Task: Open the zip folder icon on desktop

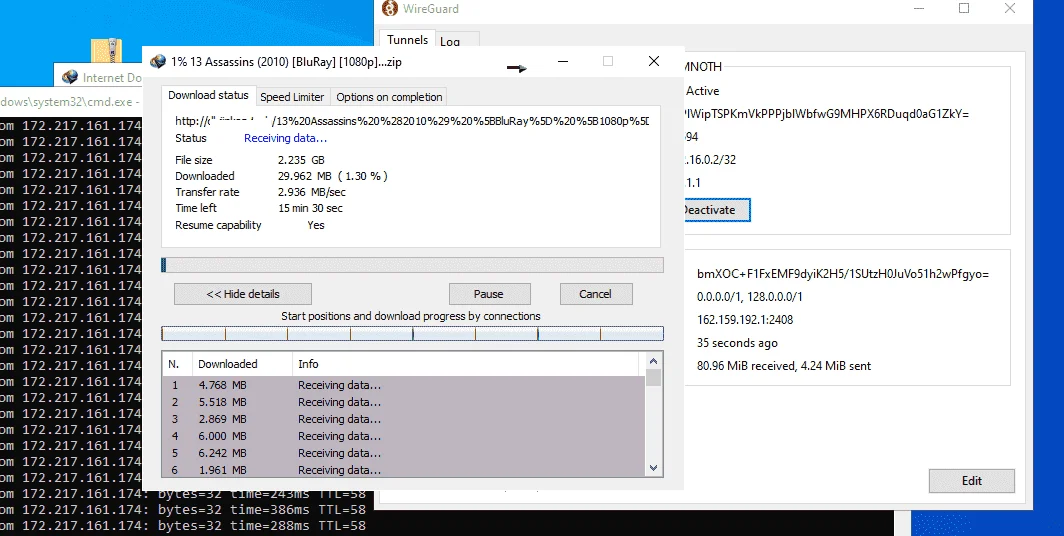Action: tap(106, 52)
